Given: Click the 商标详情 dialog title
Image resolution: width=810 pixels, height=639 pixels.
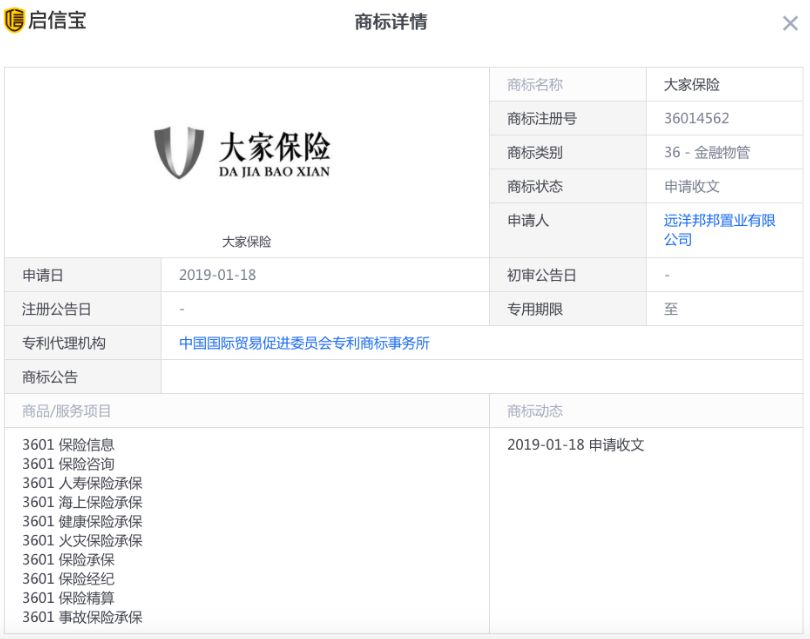Looking at the screenshot, I should point(391,22).
